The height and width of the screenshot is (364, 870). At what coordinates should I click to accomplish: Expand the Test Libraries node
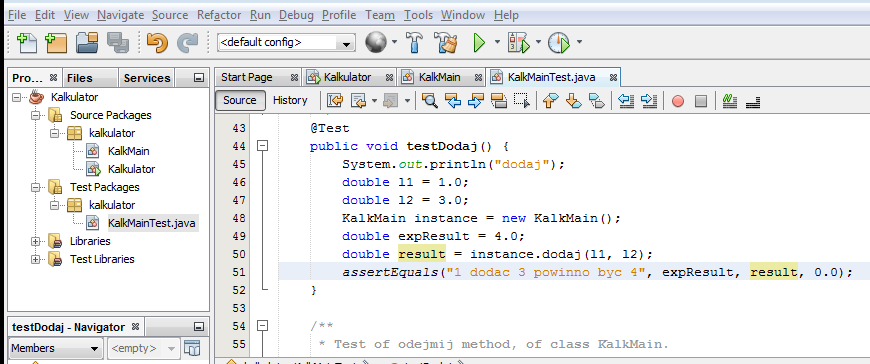coord(36,259)
